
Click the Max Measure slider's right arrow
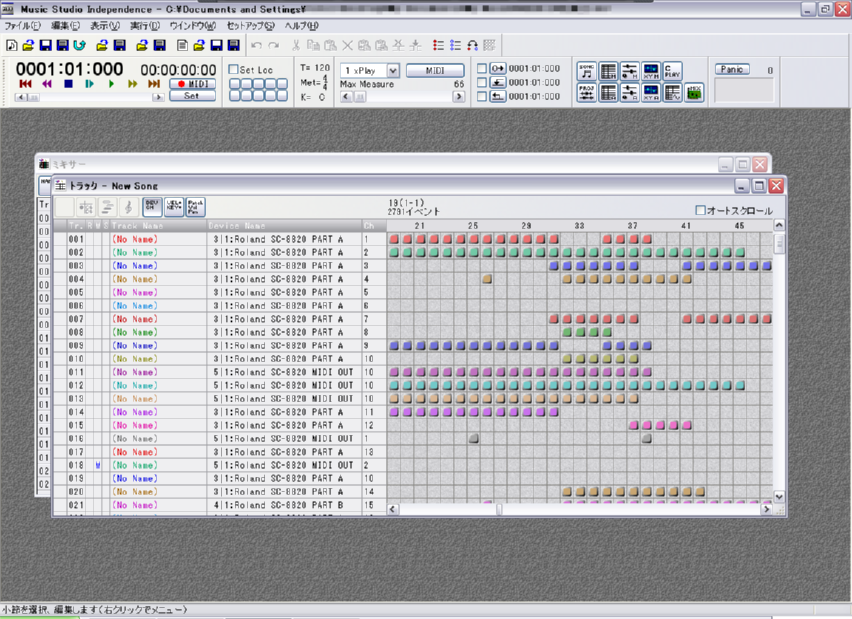point(459,97)
